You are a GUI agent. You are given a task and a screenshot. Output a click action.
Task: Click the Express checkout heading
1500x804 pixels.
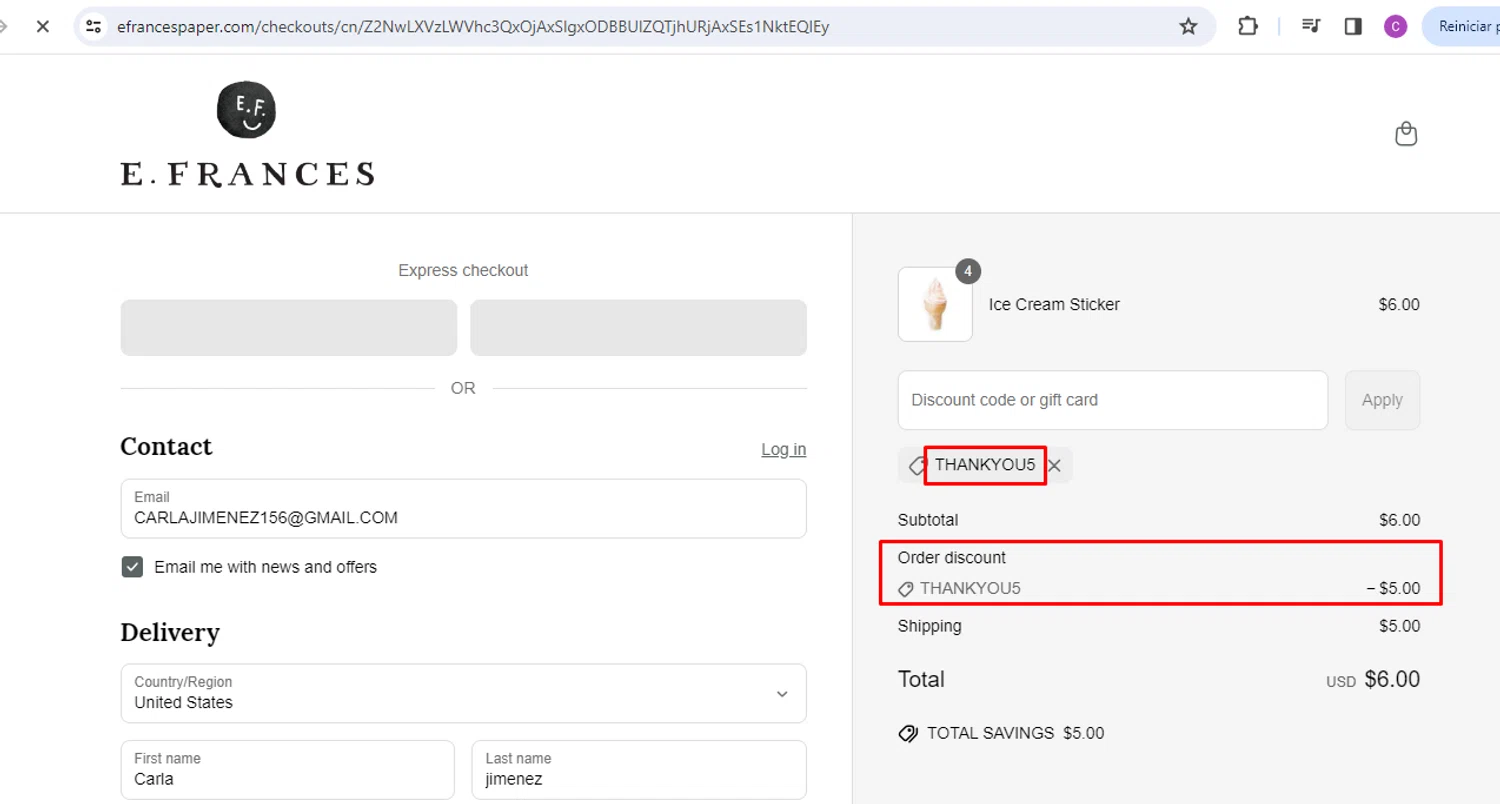[463, 270]
